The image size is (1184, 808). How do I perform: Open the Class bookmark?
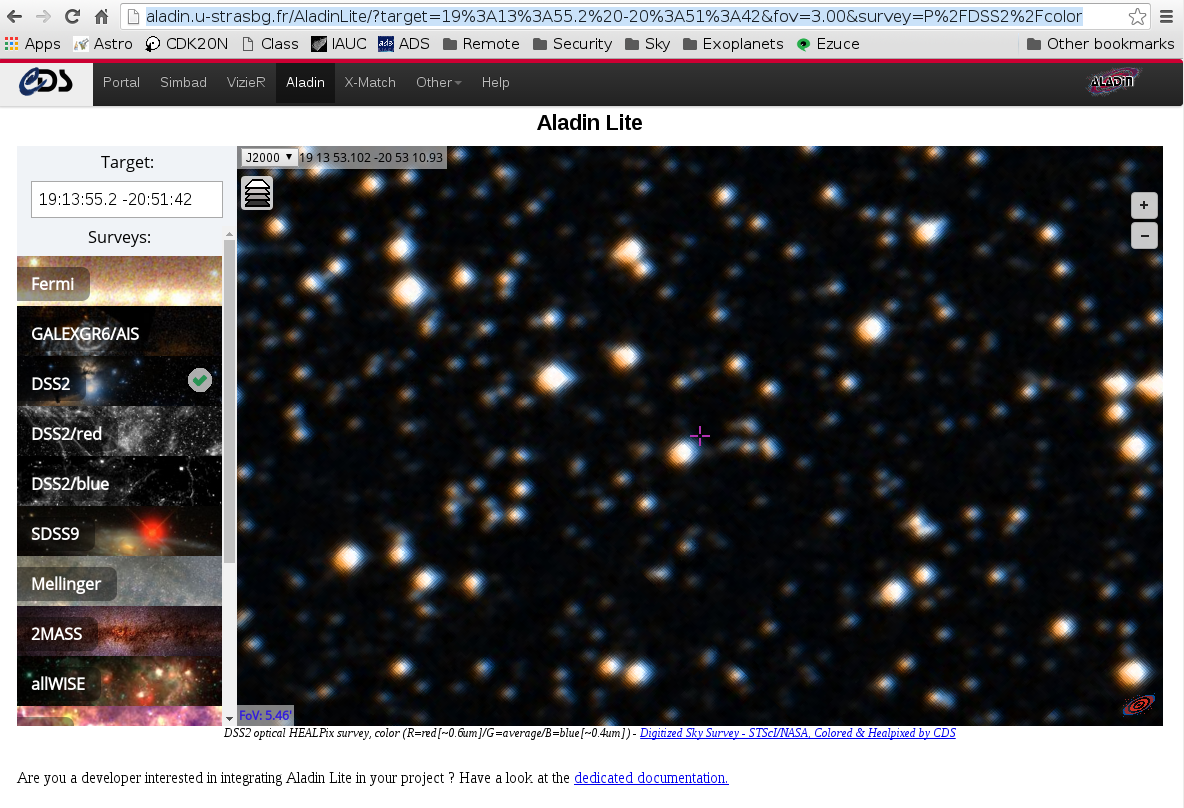(270, 44)
